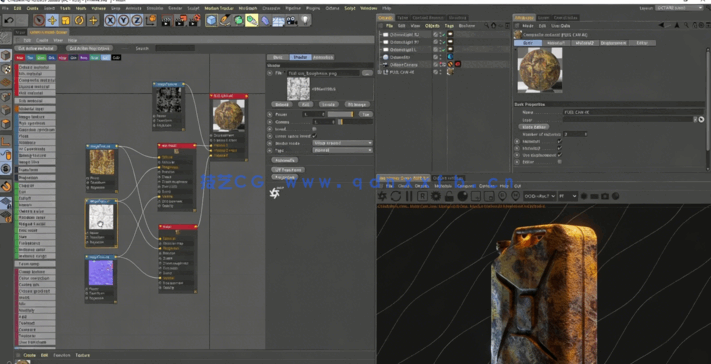The height and width of the screenshot is (364, 711).
Task: Click the Camera object icon
Action: click(x=292, y=20)
